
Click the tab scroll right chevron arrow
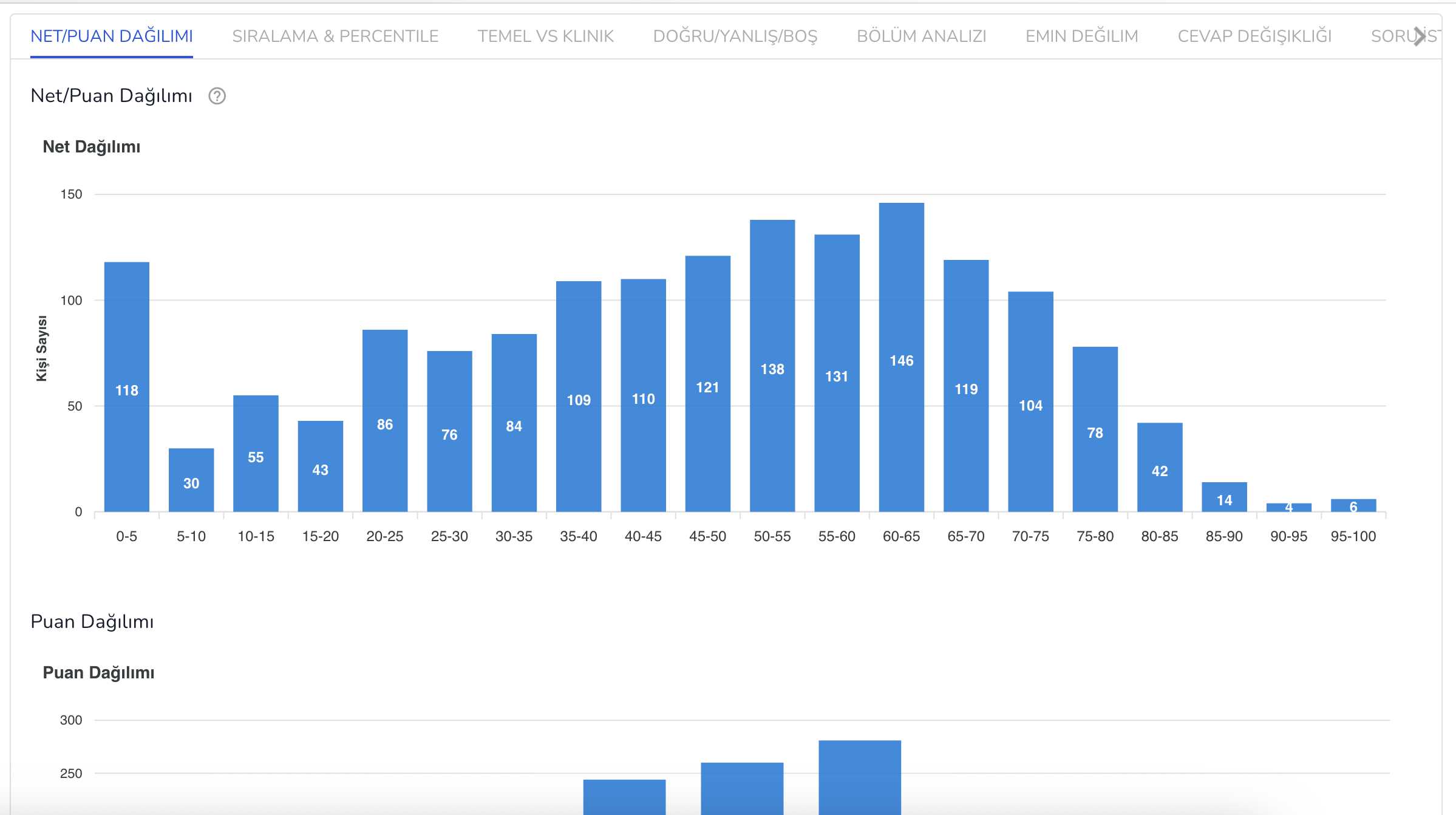click(1420, 36)
